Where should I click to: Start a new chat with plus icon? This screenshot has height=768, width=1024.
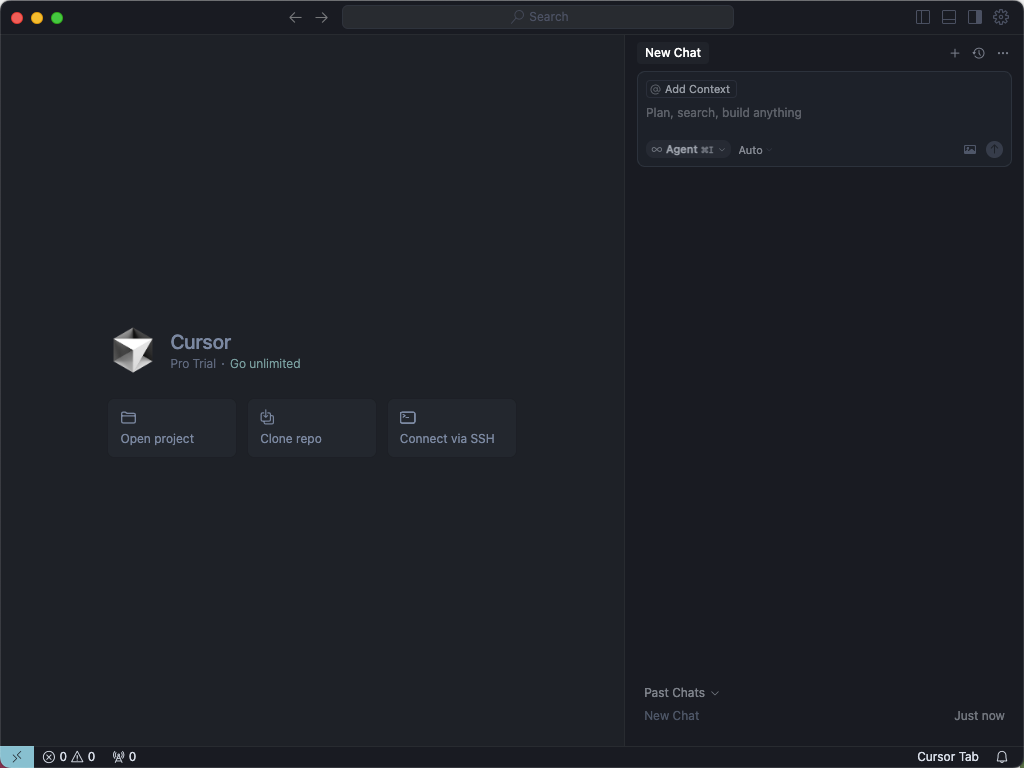coord(954,53)
